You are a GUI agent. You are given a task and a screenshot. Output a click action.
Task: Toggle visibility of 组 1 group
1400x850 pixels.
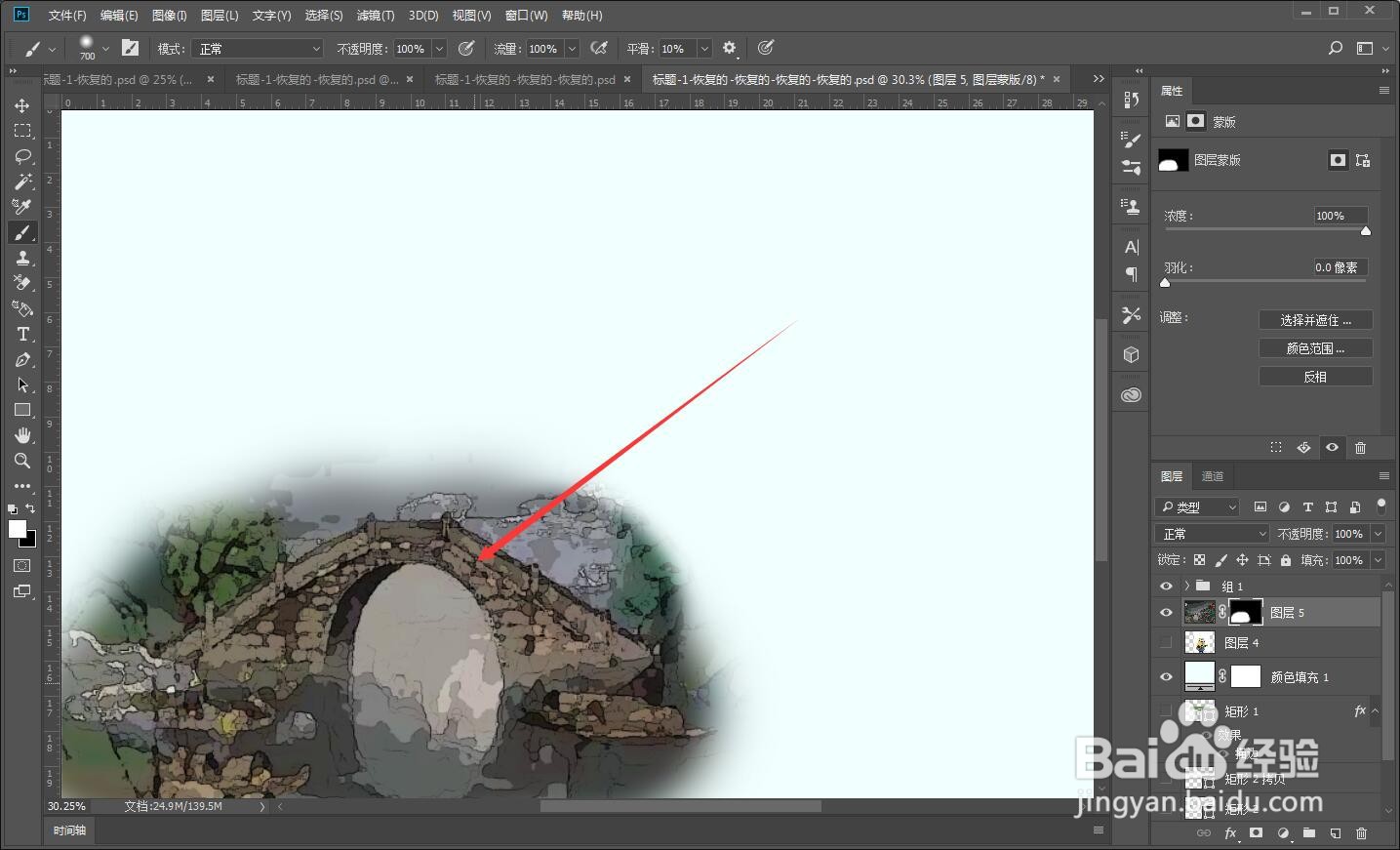1166,586
